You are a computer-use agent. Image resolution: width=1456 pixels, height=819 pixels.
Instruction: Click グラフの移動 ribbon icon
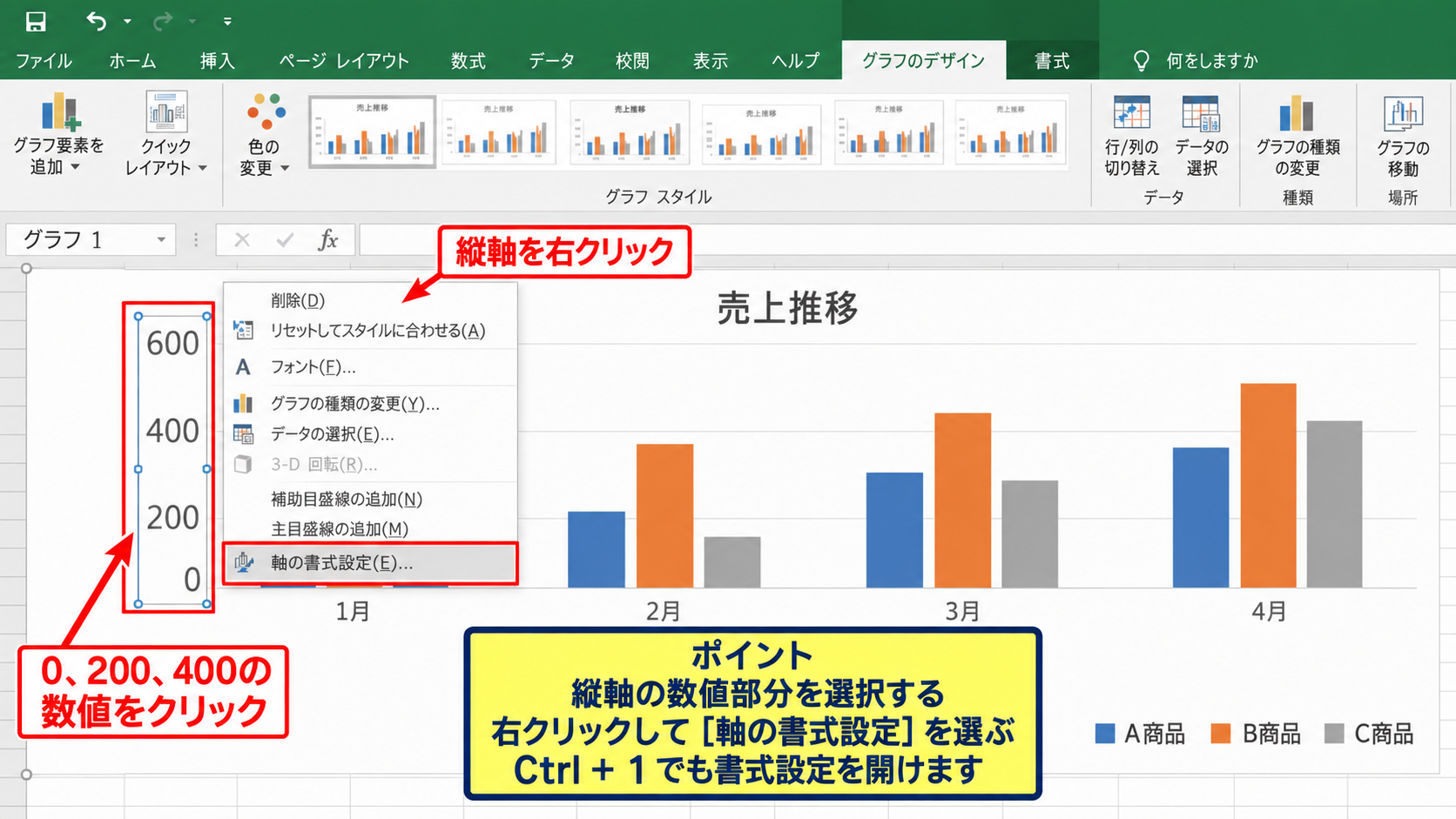[x=1403, y=135]
